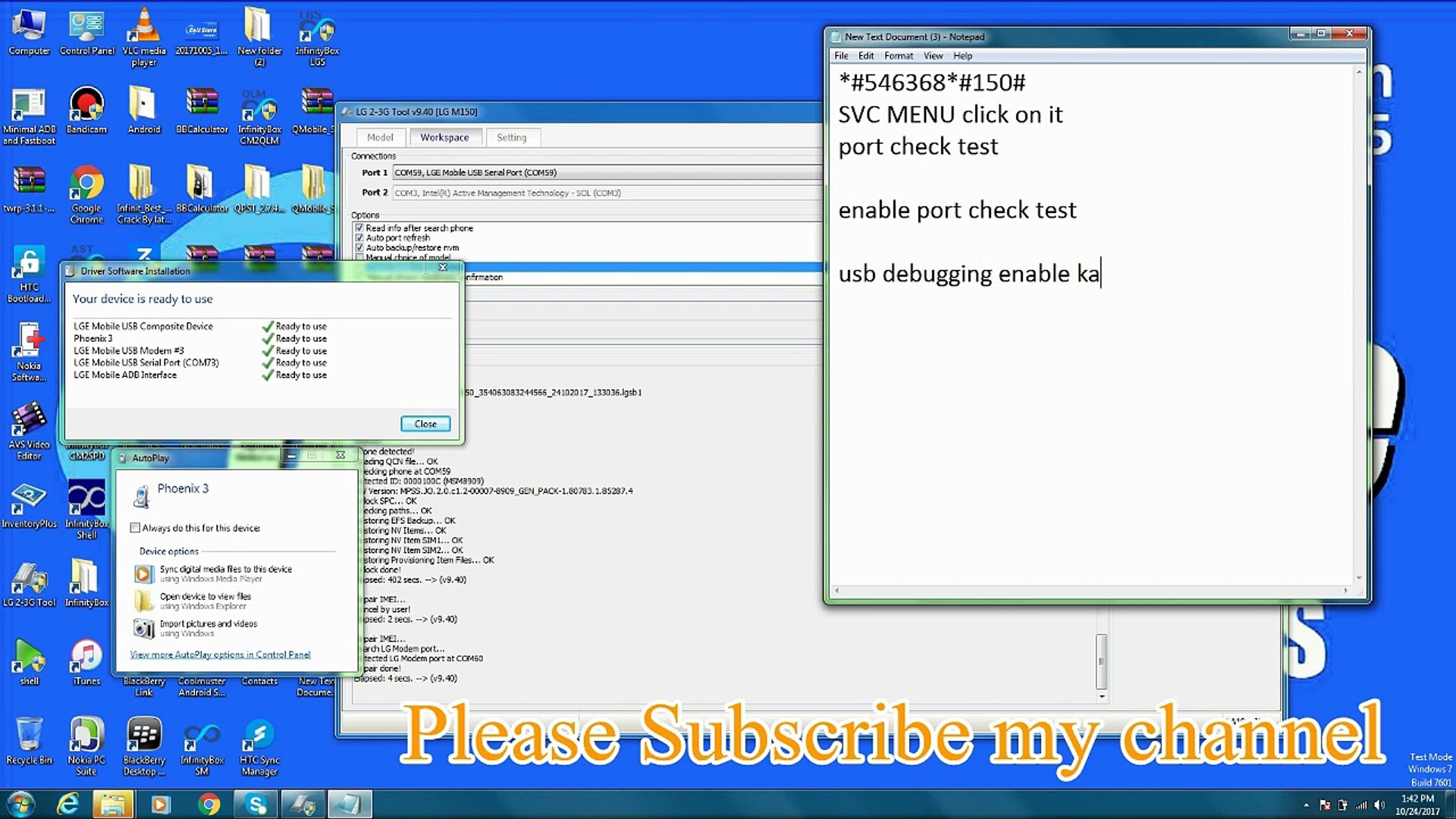This screenshot has height=819, width=1456.
Task: Click Close in Driver Software Installation
Action: pos(425,424)
